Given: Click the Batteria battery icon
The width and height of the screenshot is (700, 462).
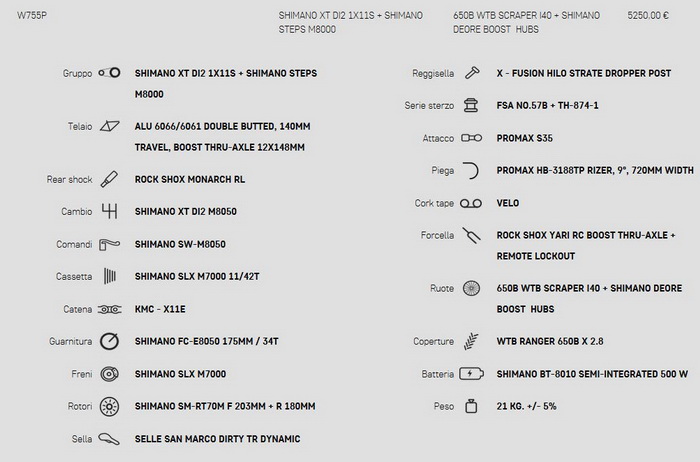Looking at the screenshot, I should click(471, 374).
